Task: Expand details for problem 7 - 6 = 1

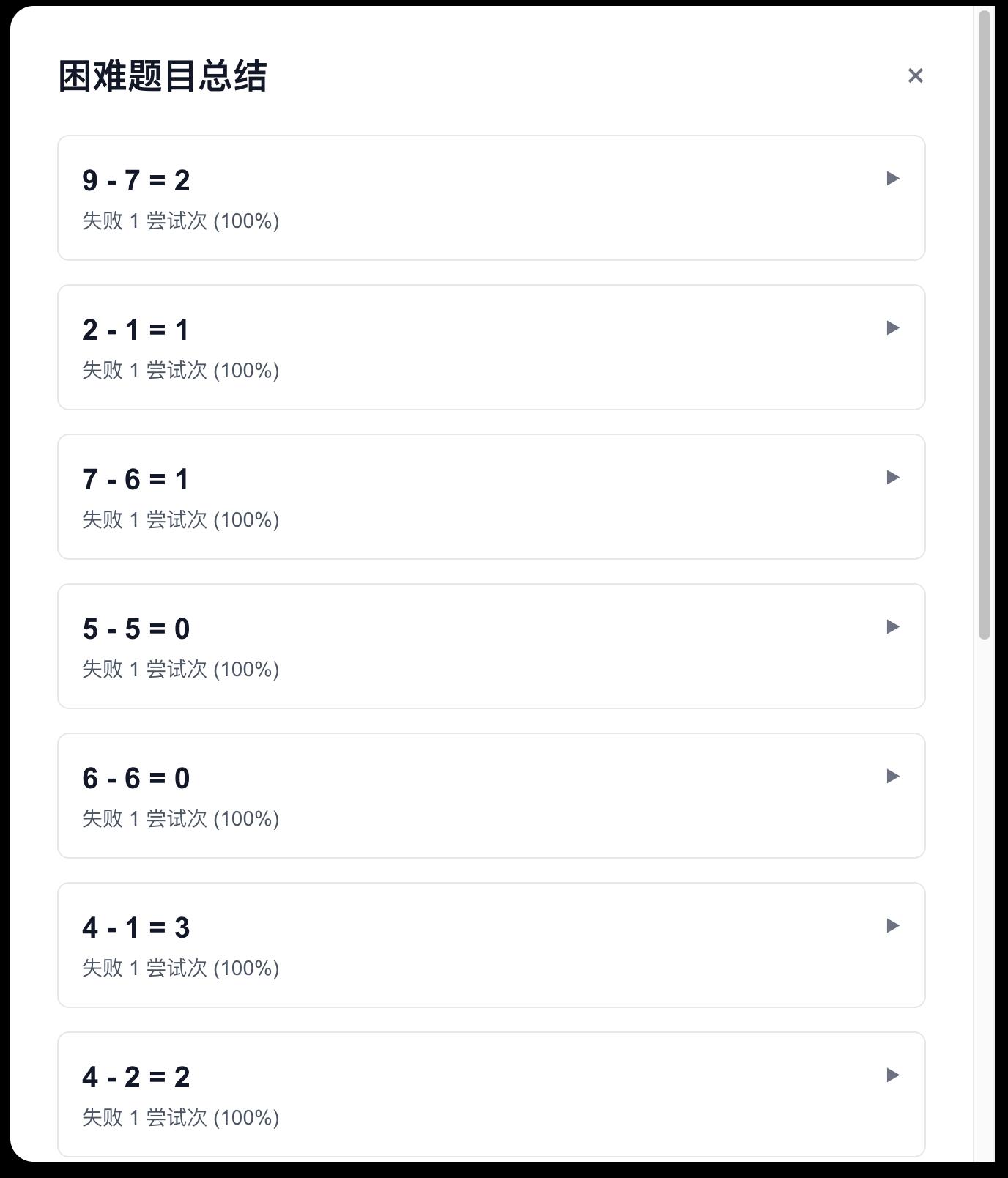Action: [893, 478]
